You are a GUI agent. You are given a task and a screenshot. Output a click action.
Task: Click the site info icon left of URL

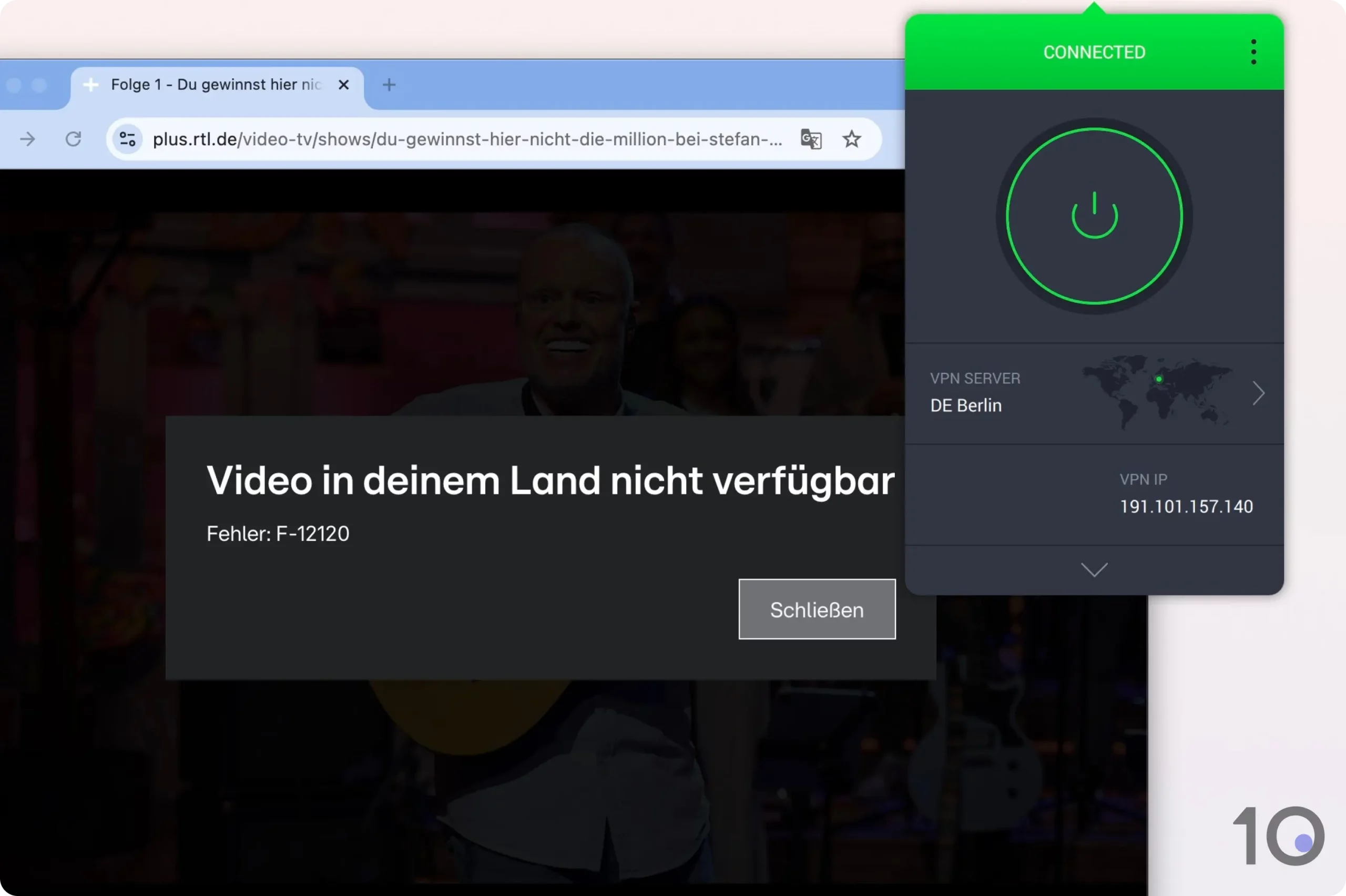(127, 139)
